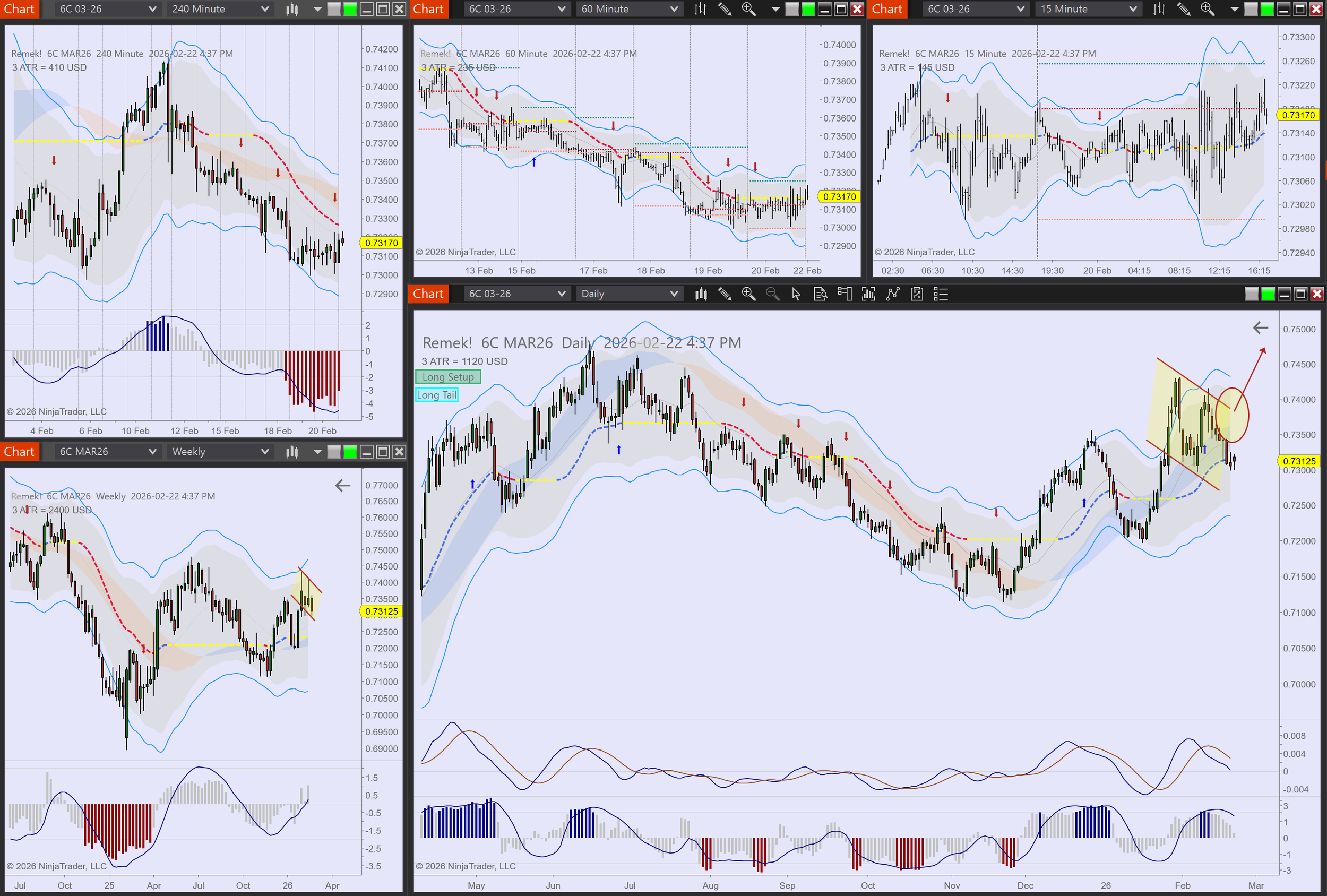Screen dimensions: 1327x896
Task: Open the 15 Minute interval dropdown
Action: tap(1088, 9)
